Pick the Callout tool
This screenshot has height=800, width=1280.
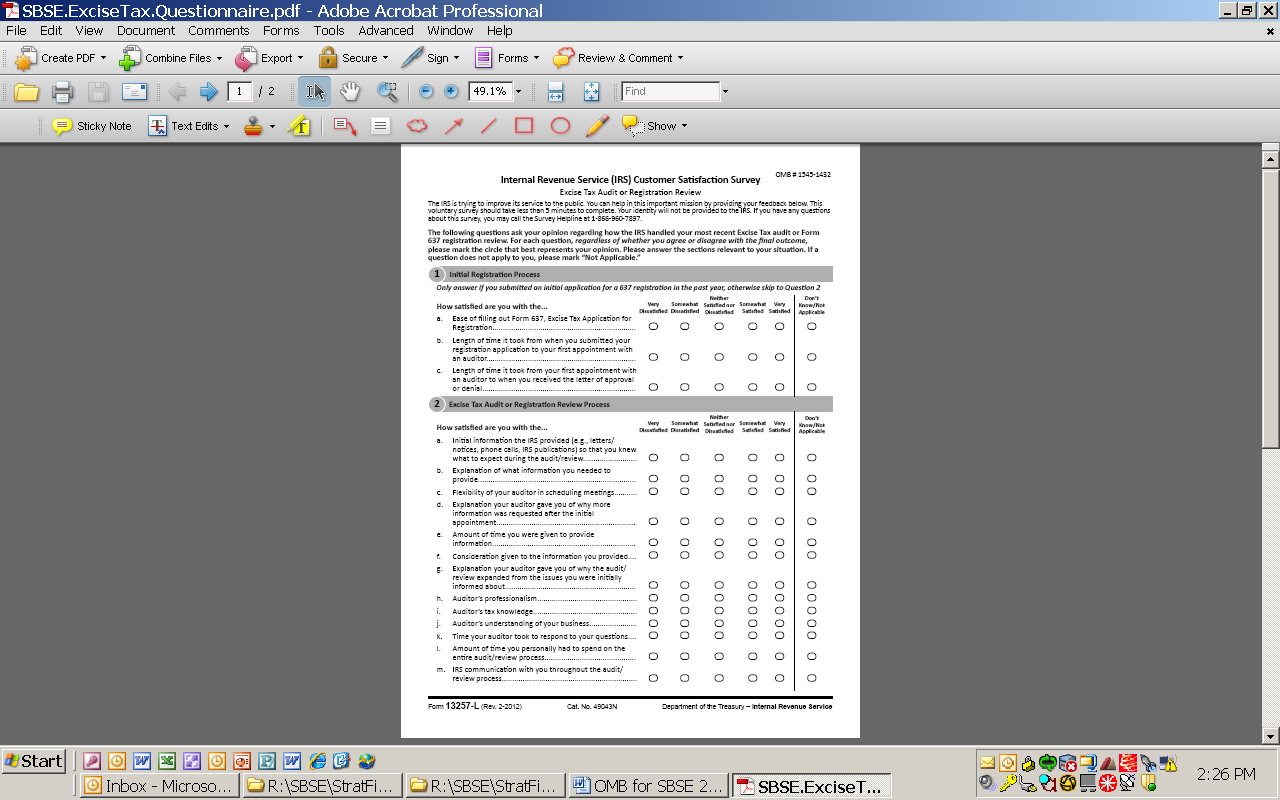click(345, 126)
